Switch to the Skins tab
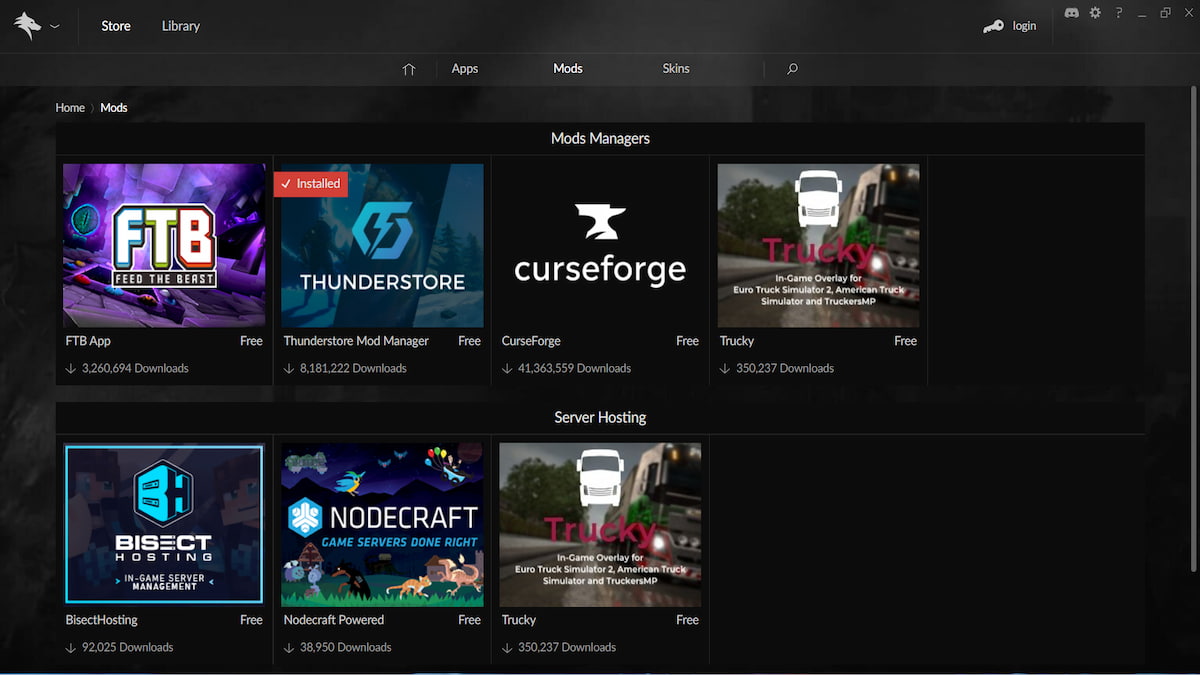1200x675 pixels. click(x=676, y=69)
